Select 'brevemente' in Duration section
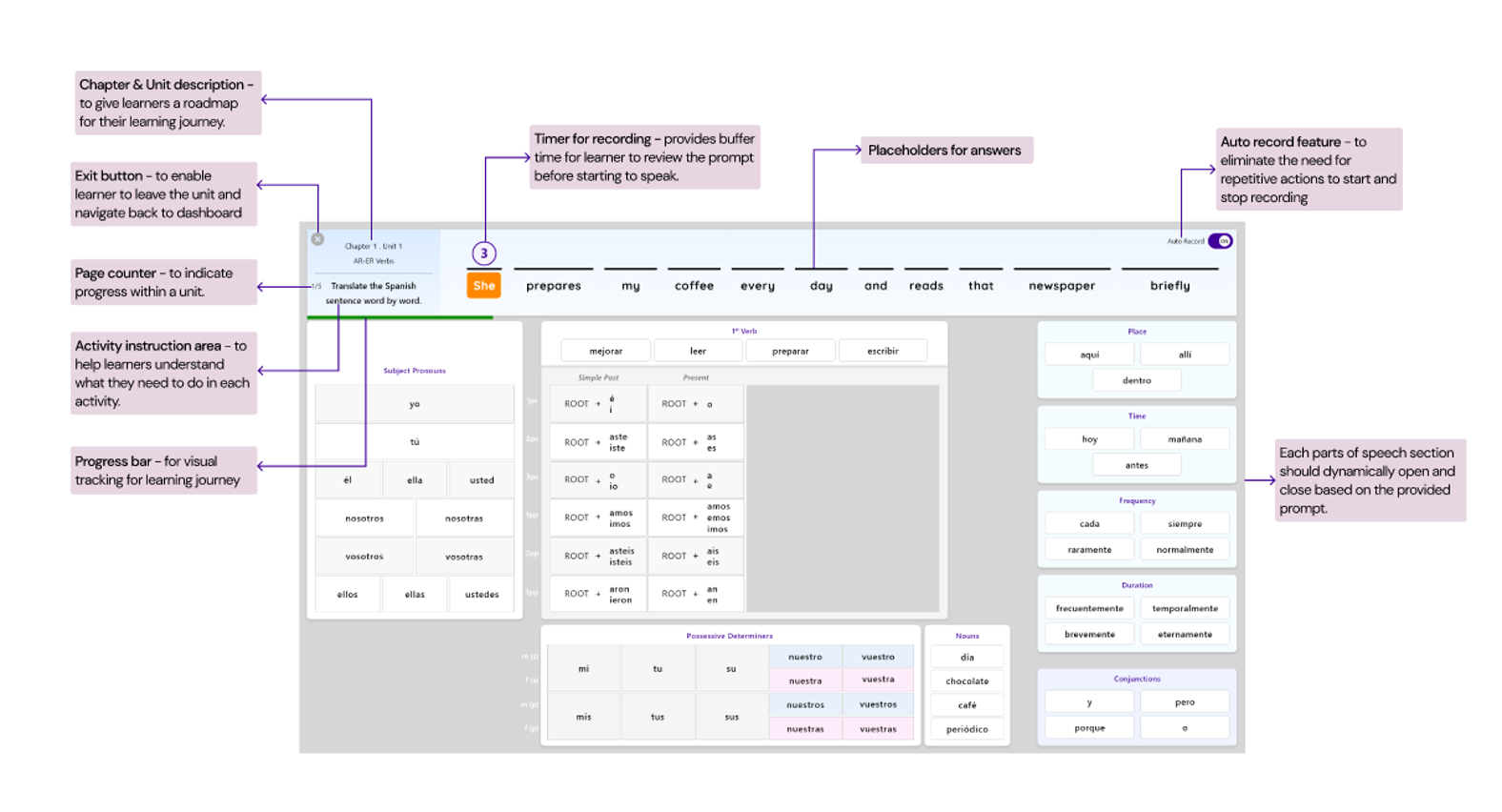This screenshot has height=812, width=1502. 1089,635
